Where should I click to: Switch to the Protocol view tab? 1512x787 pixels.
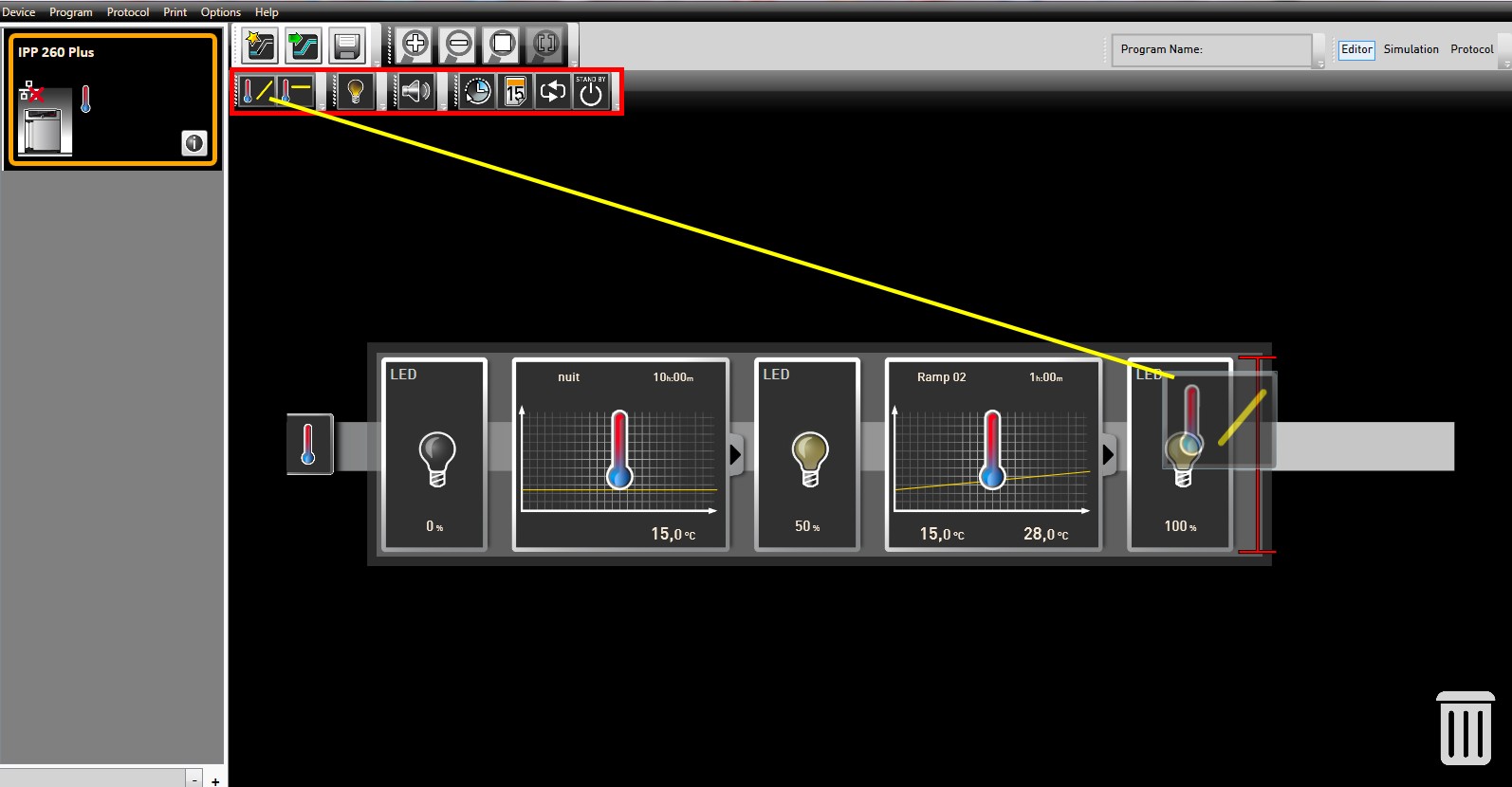click(x=1471, y=49)
